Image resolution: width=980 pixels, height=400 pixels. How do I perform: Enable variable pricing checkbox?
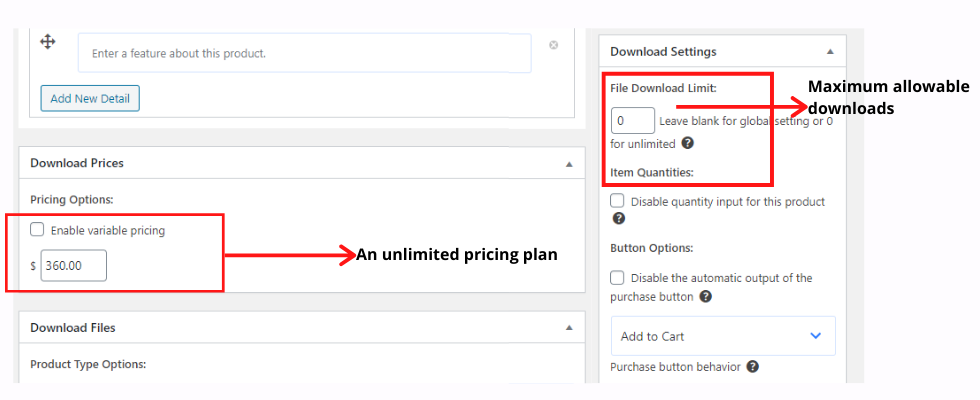click(38, 230)
